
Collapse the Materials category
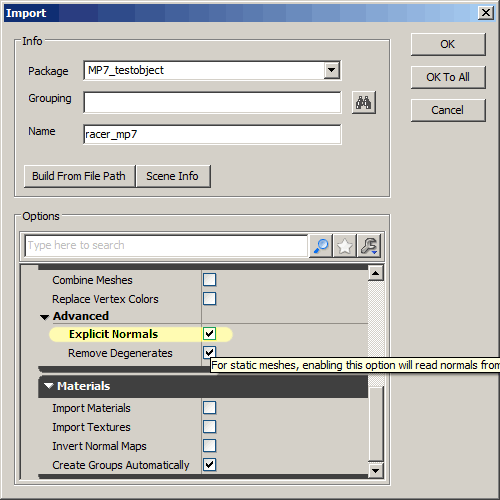click(x=49, y=386)
